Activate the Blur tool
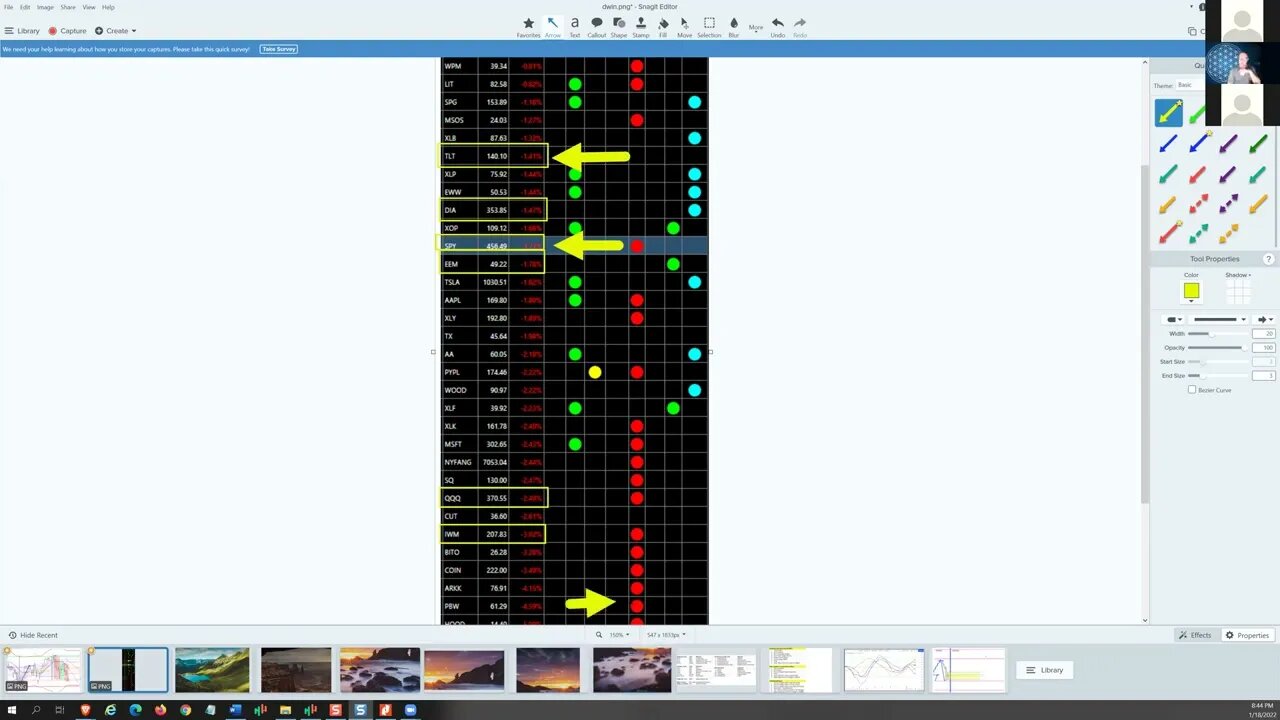 (x=734, y=27)
